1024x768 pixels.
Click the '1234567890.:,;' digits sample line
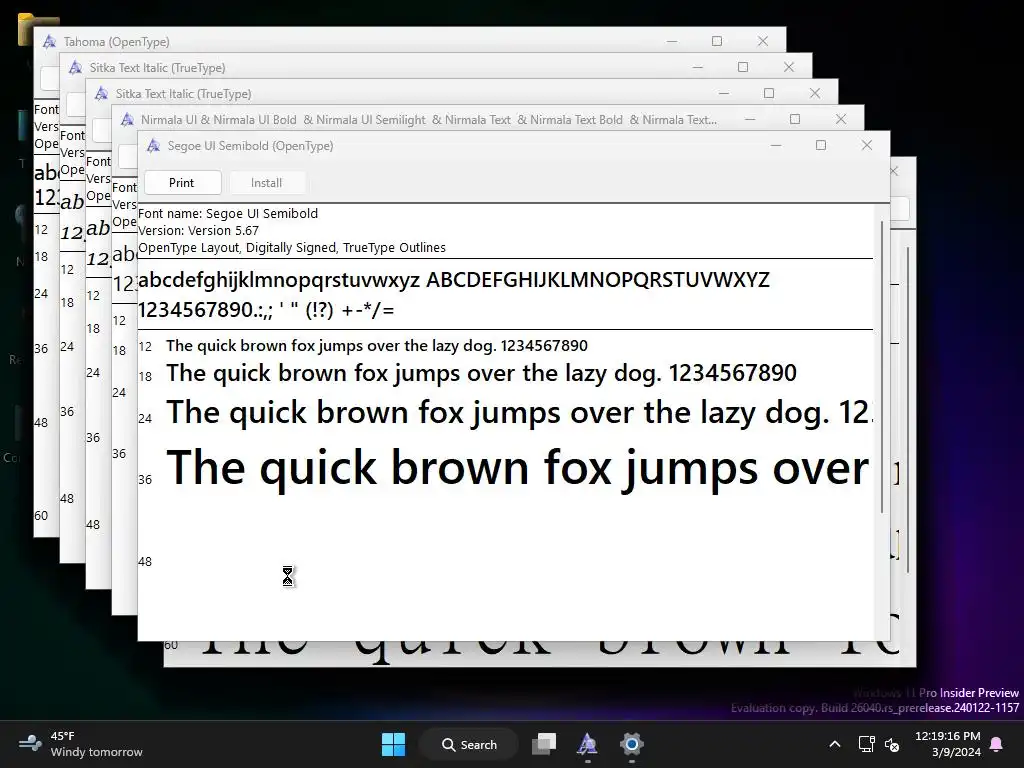click(x=266, y=310)
